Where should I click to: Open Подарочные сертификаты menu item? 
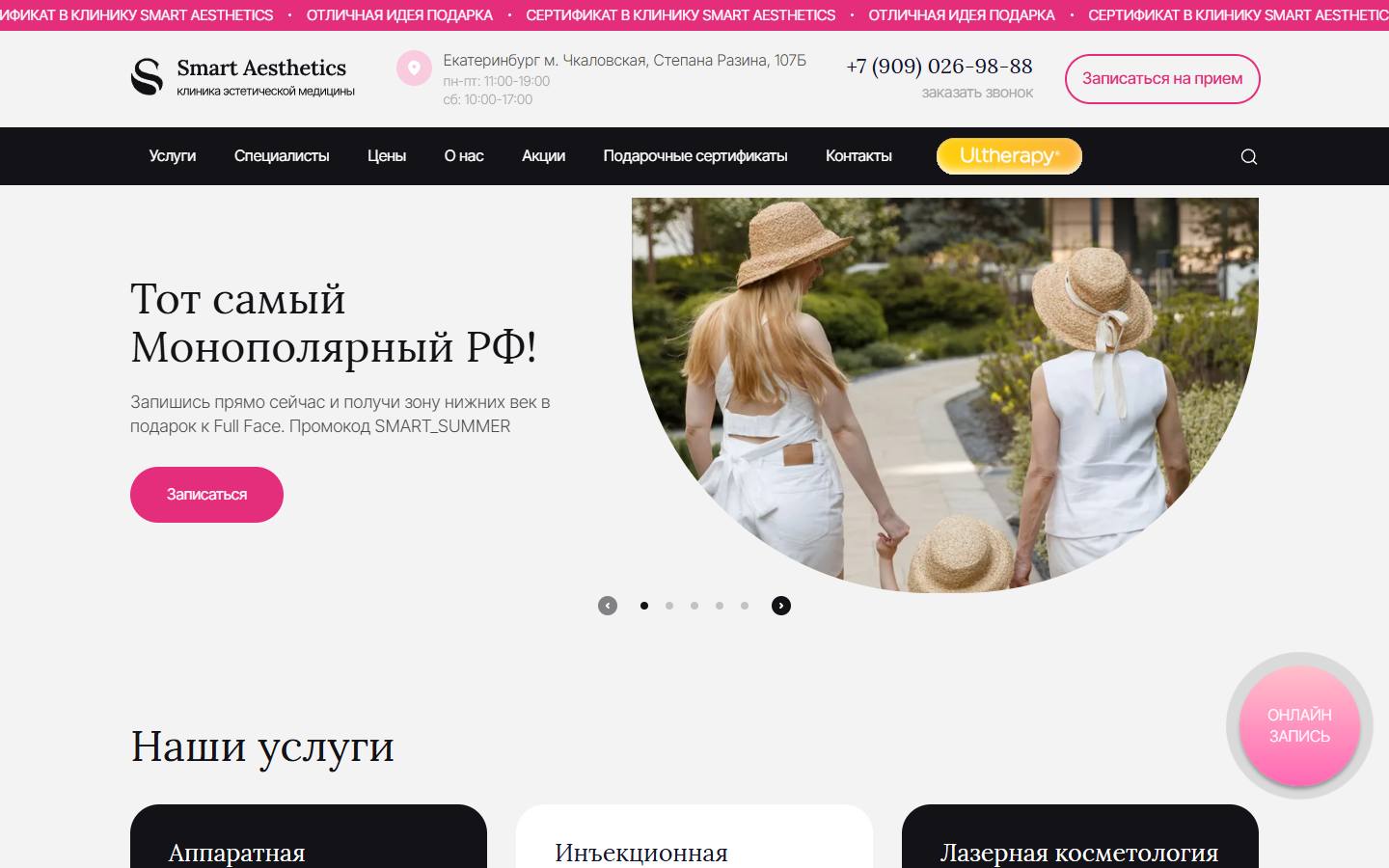click(x=695, y=156)
